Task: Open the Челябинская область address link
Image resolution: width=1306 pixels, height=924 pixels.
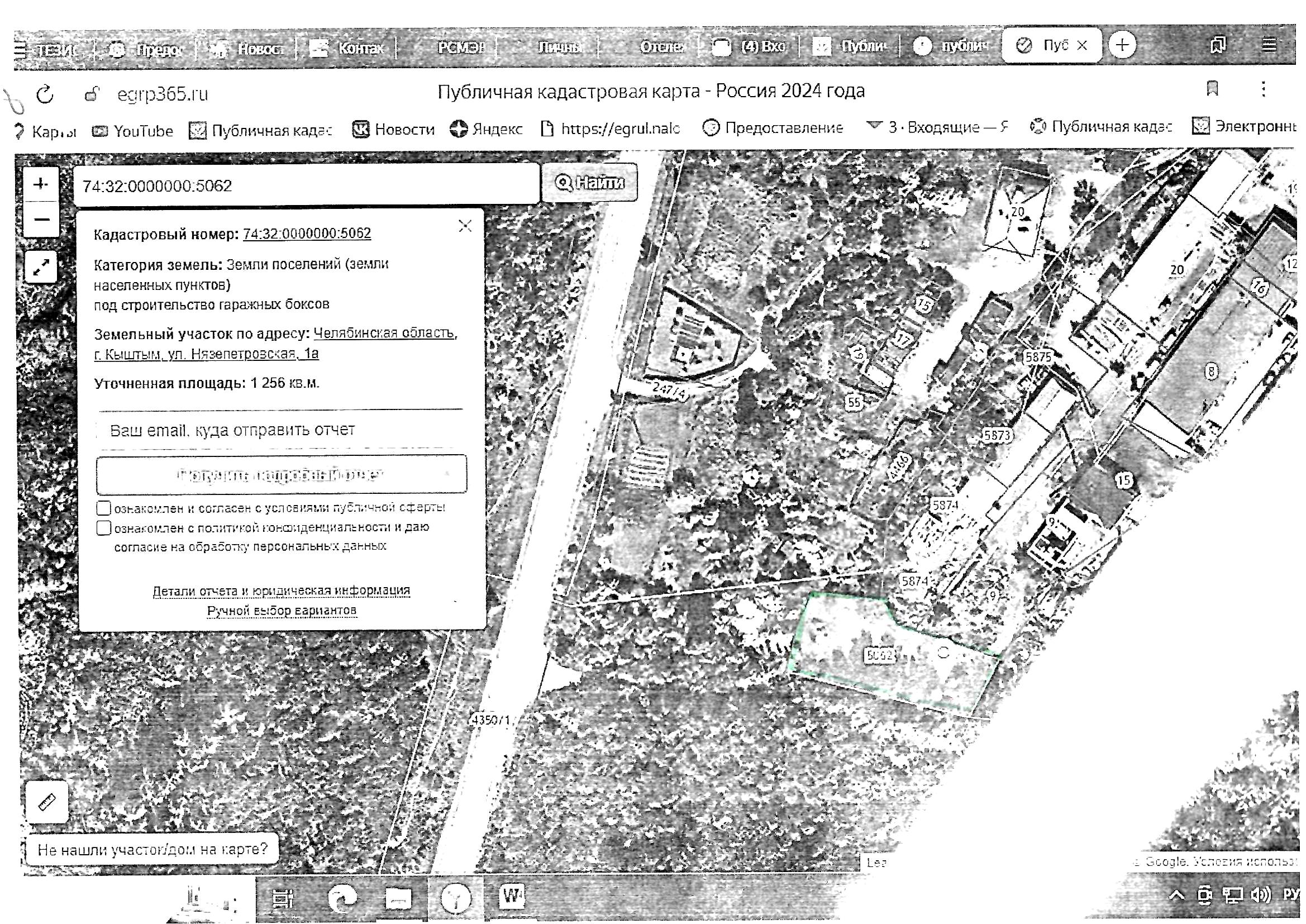Action: [275, 343]
